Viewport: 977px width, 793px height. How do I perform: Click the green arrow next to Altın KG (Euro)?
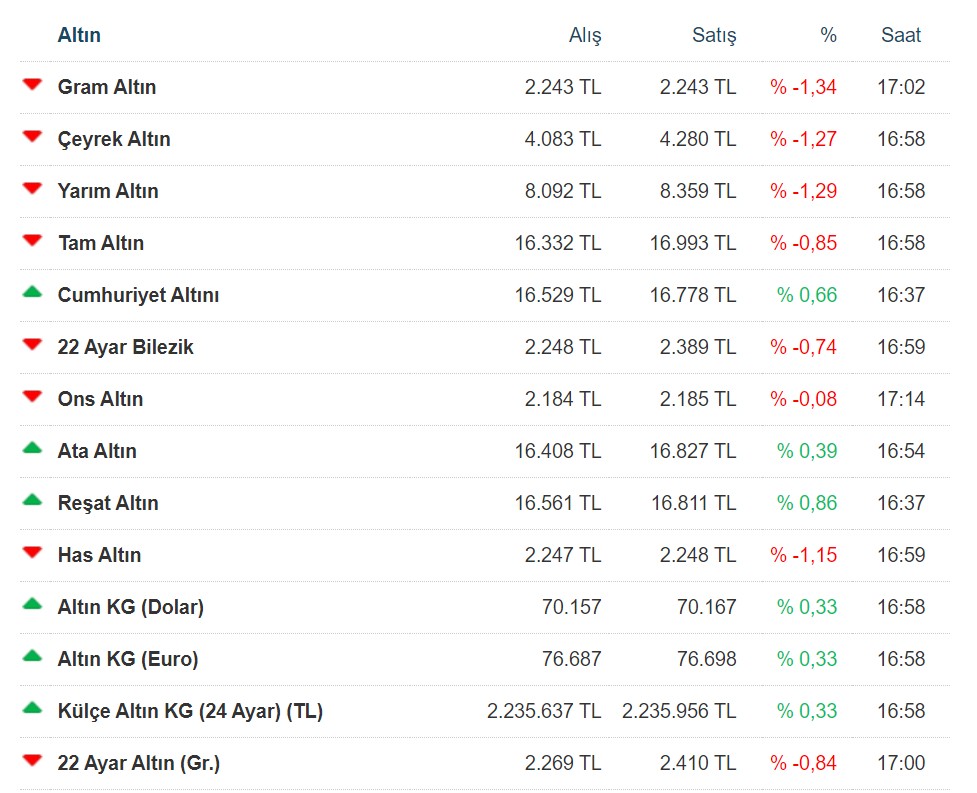(x=33, y=657)
